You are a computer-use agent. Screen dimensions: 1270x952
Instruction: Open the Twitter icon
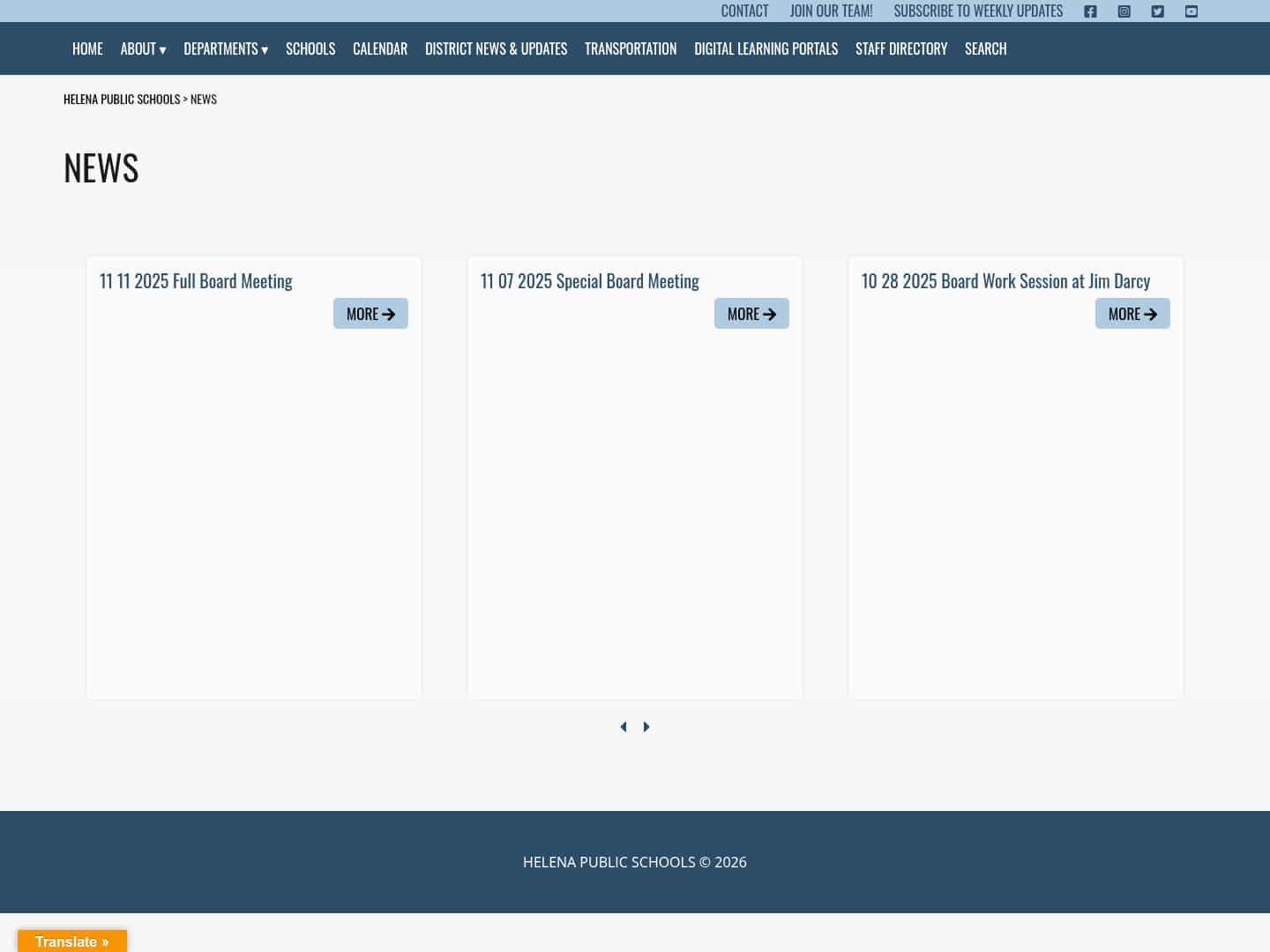[1157, 11]
